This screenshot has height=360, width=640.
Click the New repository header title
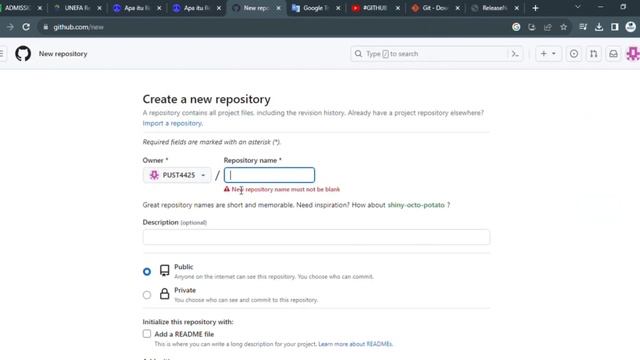coord(63,54)
